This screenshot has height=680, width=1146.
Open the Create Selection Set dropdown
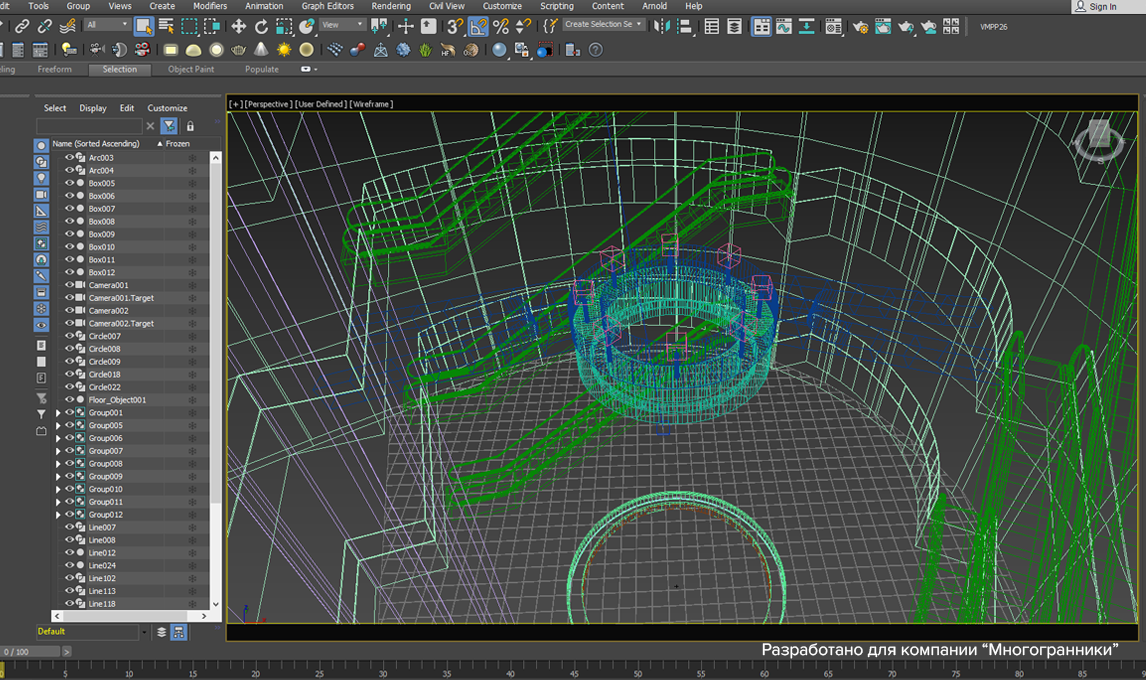[x=604, y=25]
